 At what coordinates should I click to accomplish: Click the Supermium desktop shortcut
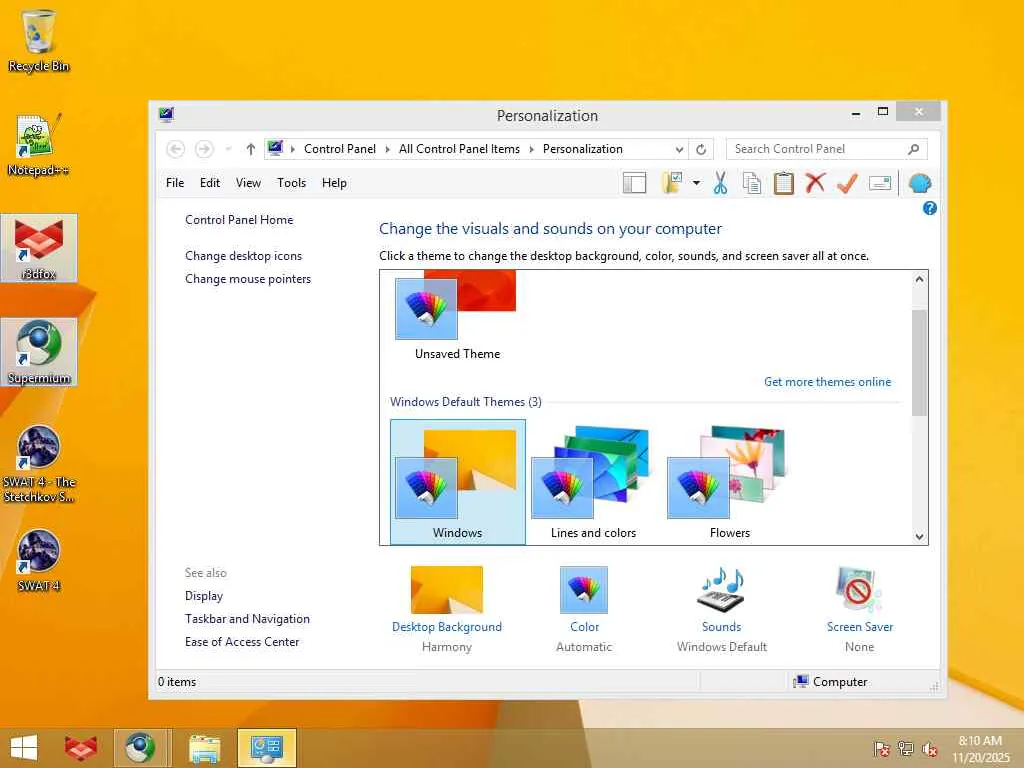tap(39, 352)
